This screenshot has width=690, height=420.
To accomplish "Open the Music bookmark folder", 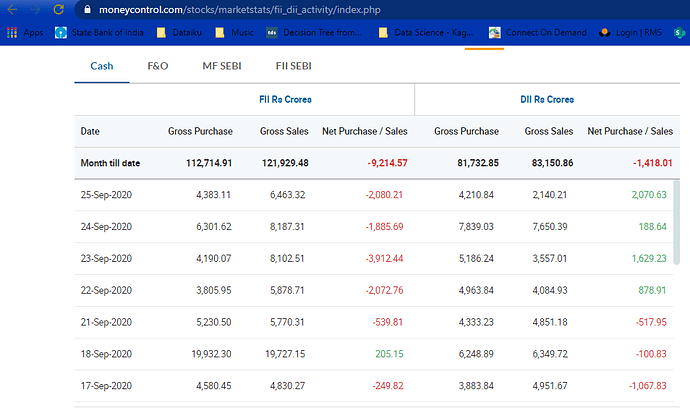I will [x=233, y=33].
